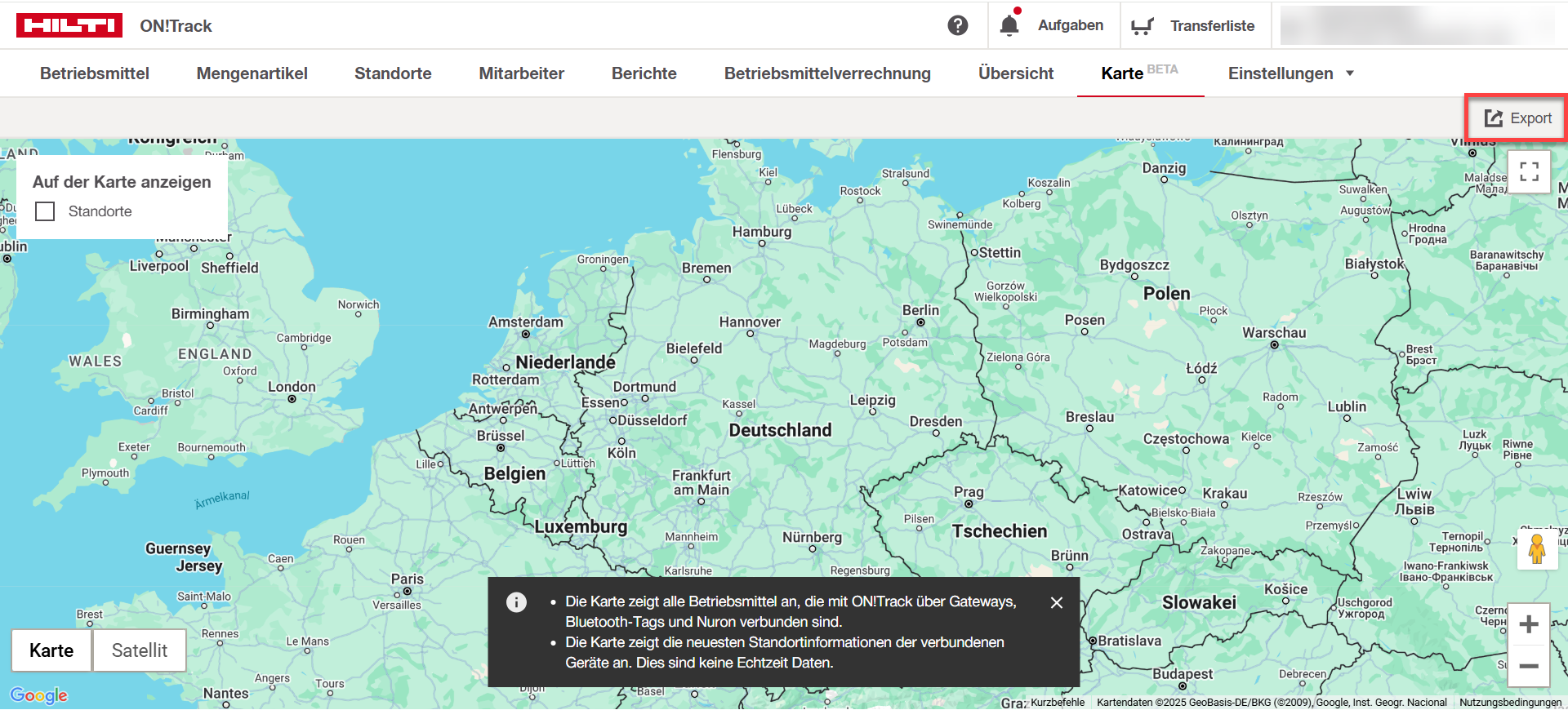
Task: Click London on the map
Action: pyautogui.click(x=292, y=387)
